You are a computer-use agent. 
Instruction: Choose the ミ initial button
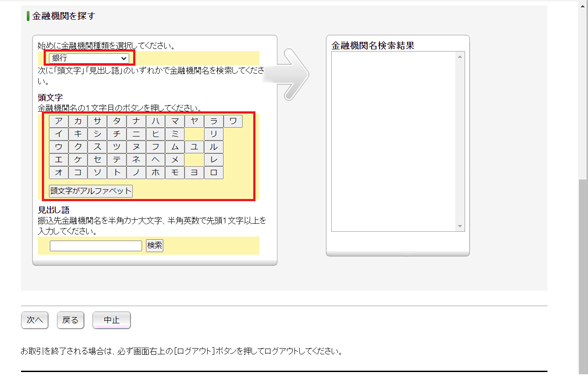point(175,134)
